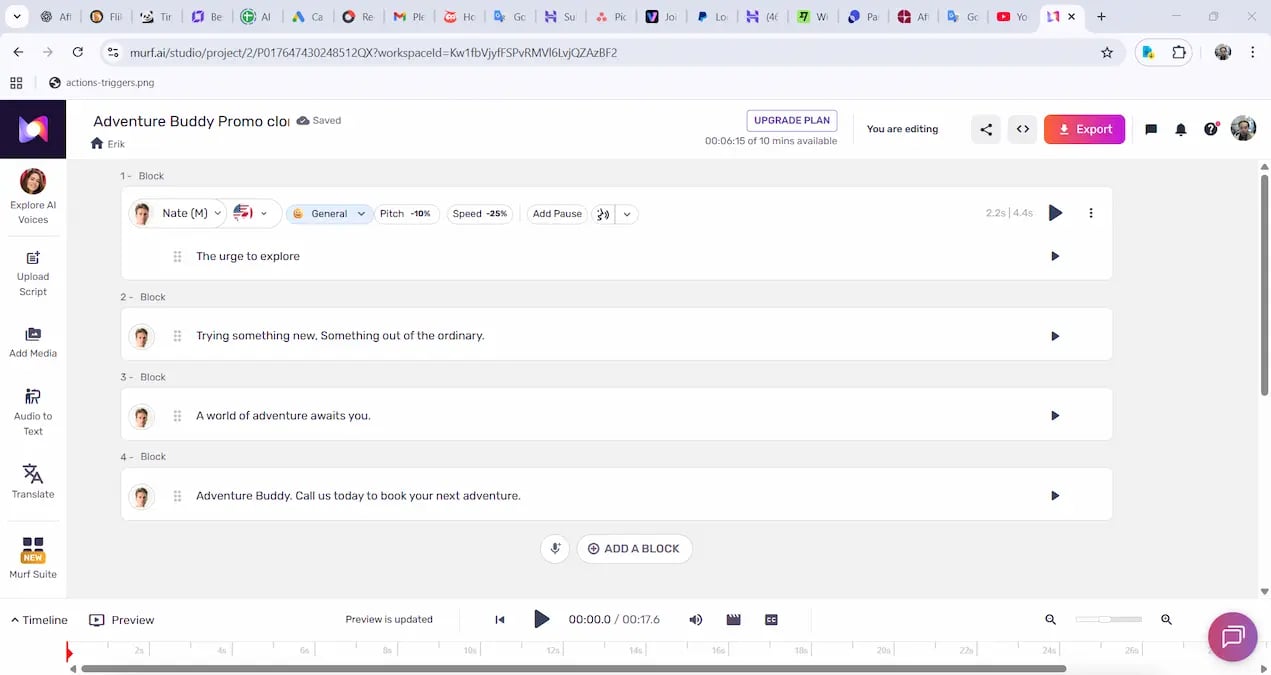Play the whole project from timeline
Image resolution: width=1271 pixels, height=675 pixels.
pyautogui.click(x=541, y=620)
